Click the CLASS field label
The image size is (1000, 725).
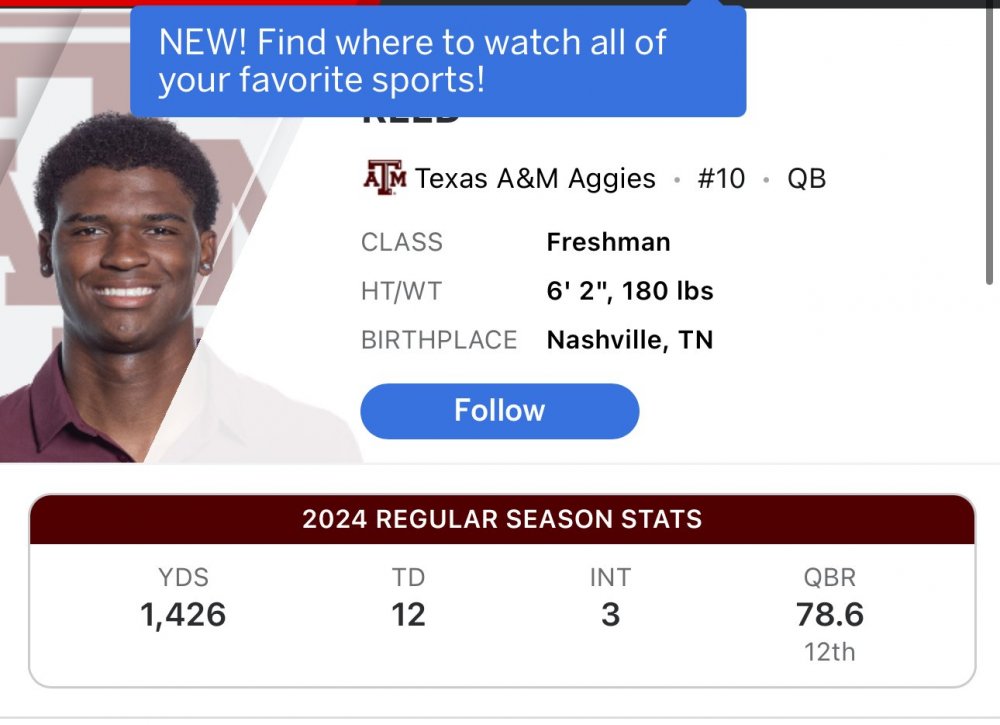pos(401,242)
